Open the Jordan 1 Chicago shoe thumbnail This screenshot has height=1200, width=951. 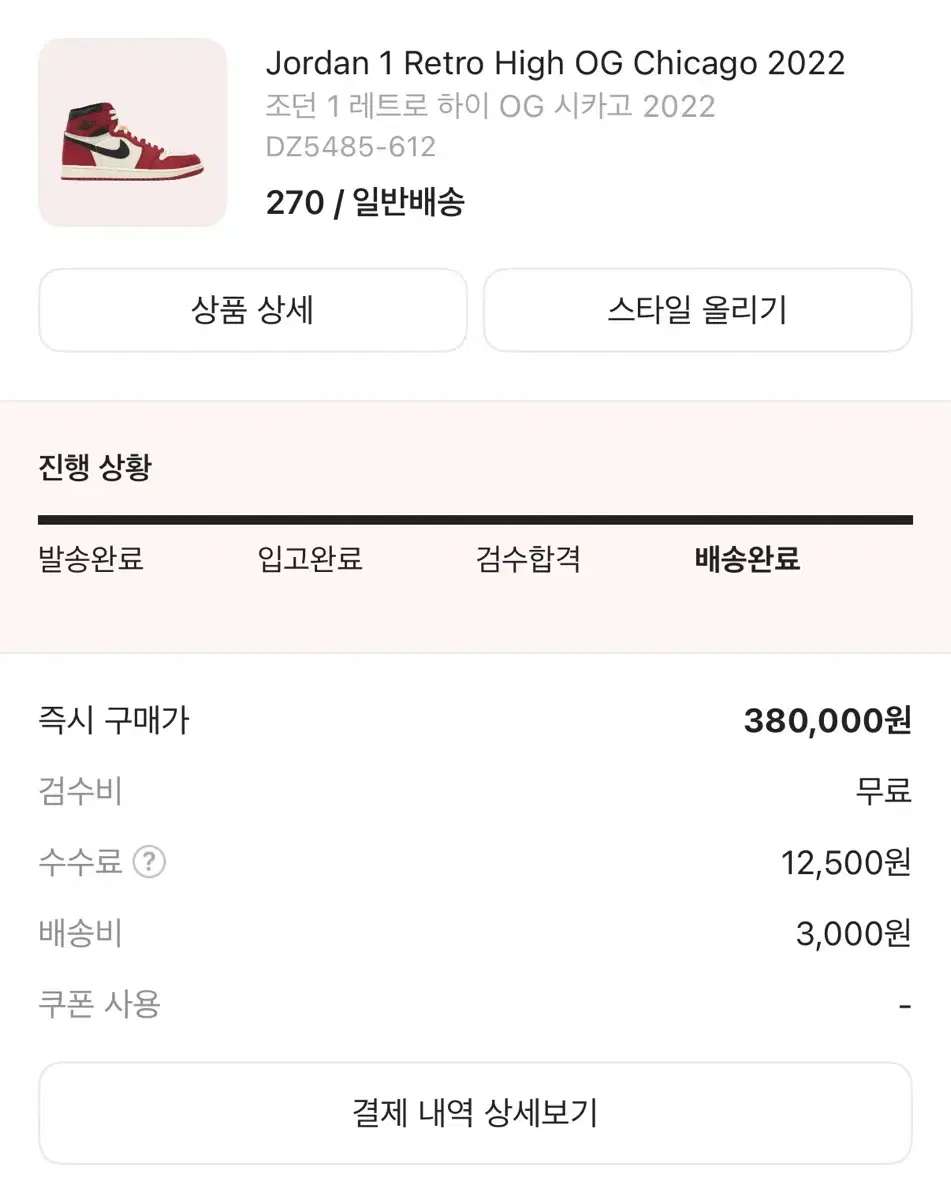click(x=132, y=132)
